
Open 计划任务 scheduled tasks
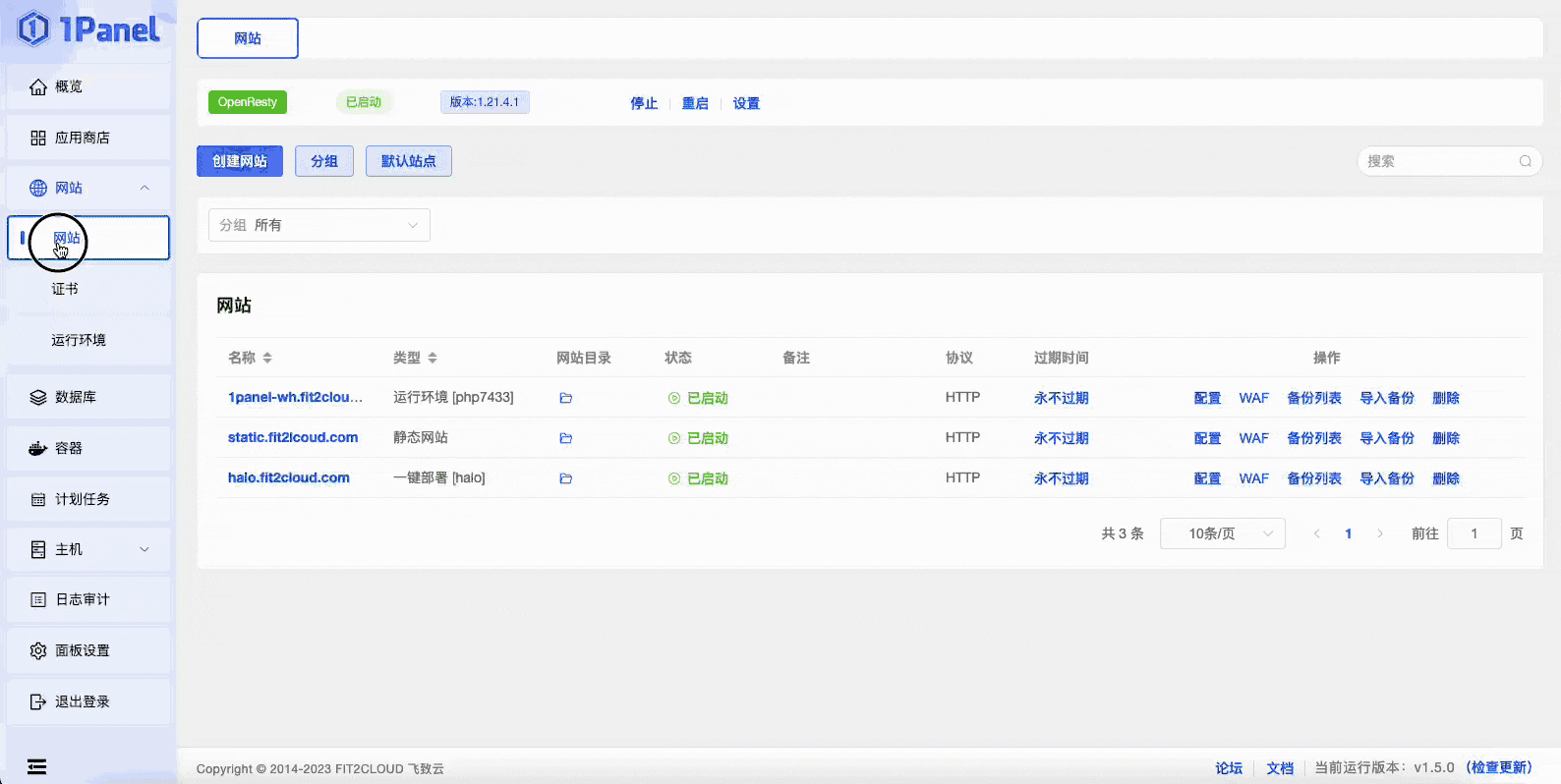[x=88, y=499]
